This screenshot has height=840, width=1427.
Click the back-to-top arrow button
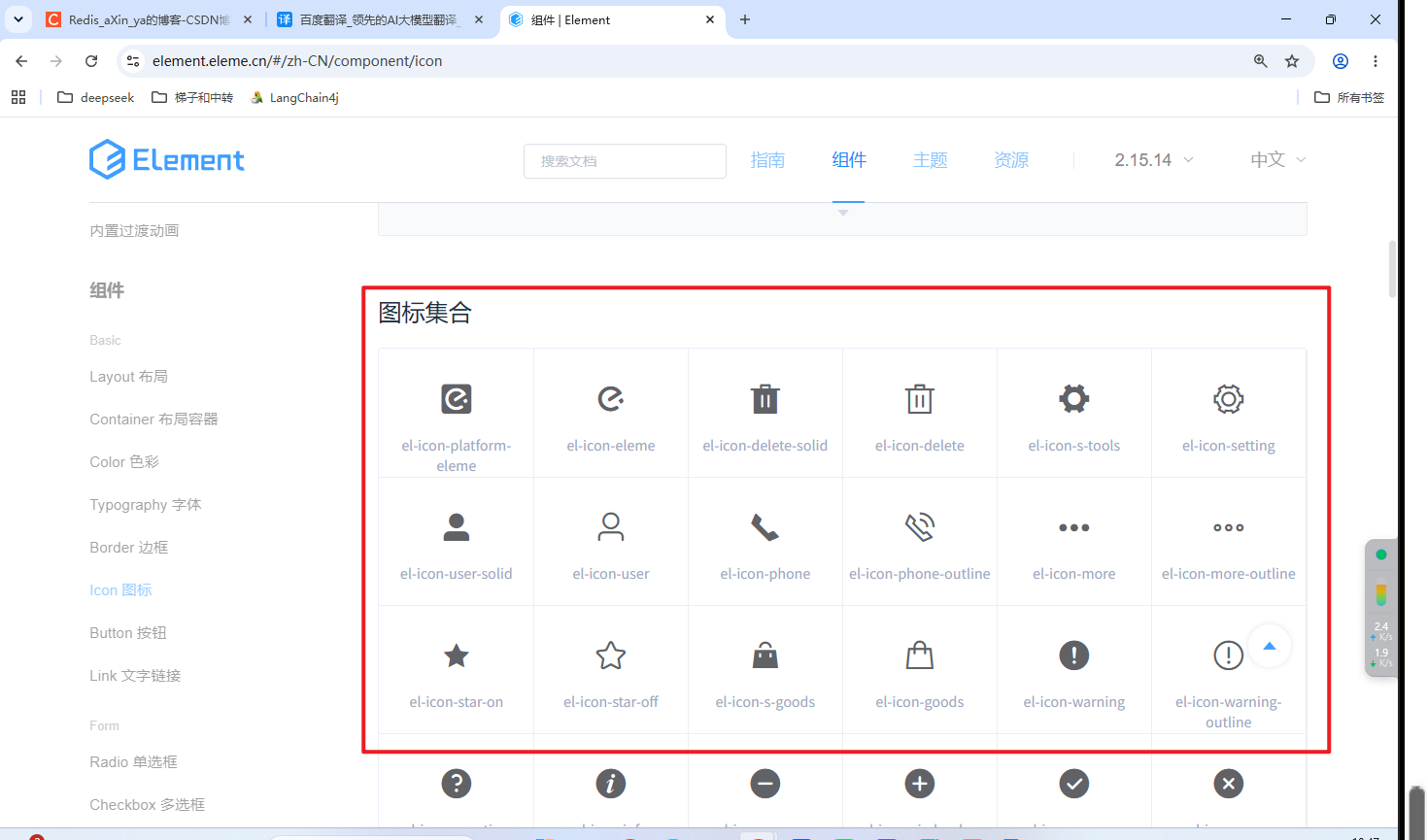tap(1270, 646)
